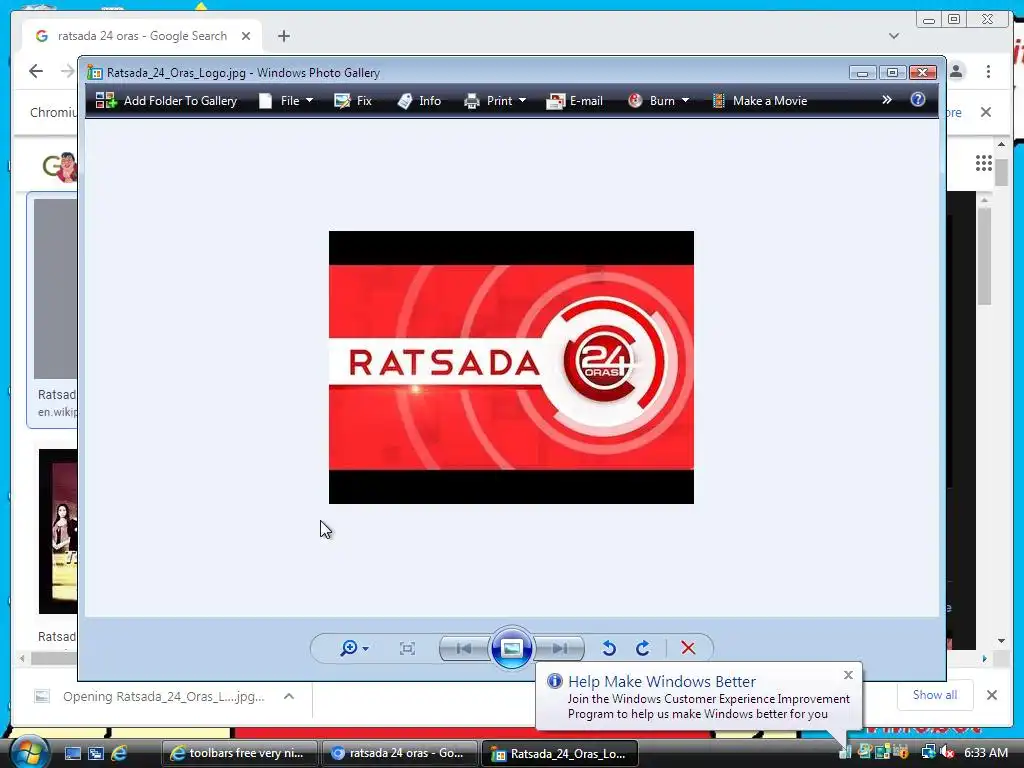The width and height of the screenshot is (1024, 768).
Task: Click the Show Desktop quick launch icon
Action: 72,754
